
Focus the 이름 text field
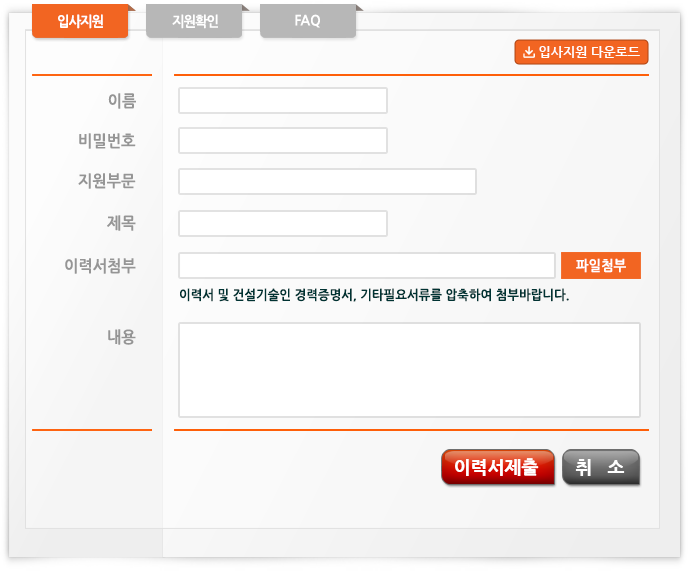click(282, 101)
